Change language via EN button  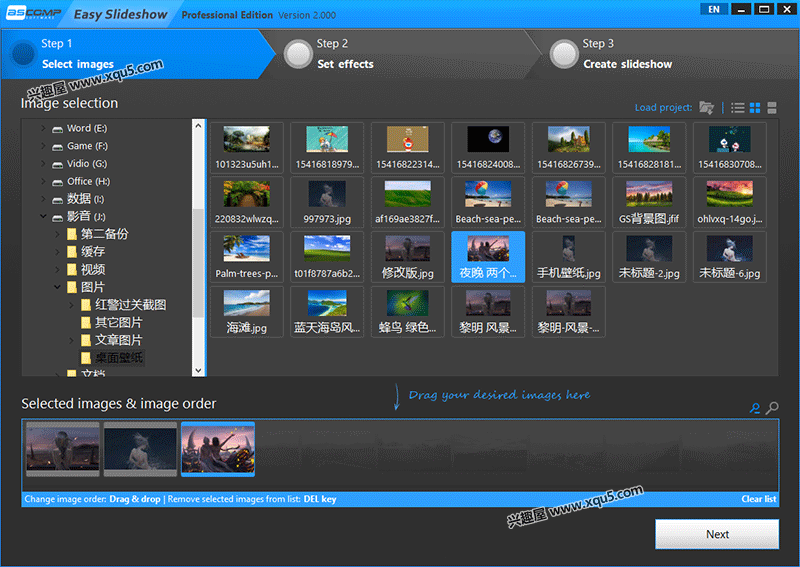coord(714,9)
